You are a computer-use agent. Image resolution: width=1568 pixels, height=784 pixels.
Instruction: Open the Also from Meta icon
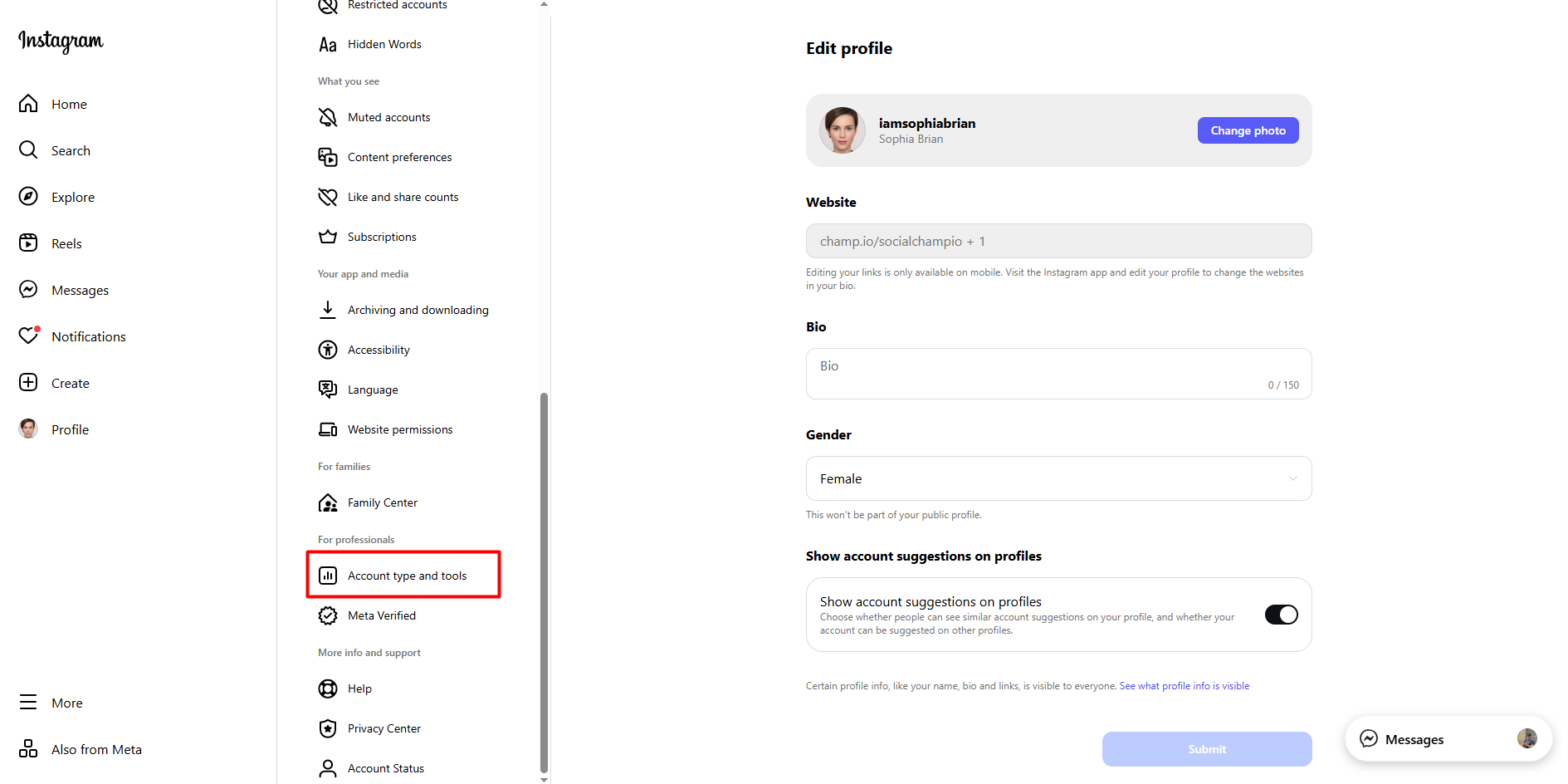(28, 749)
